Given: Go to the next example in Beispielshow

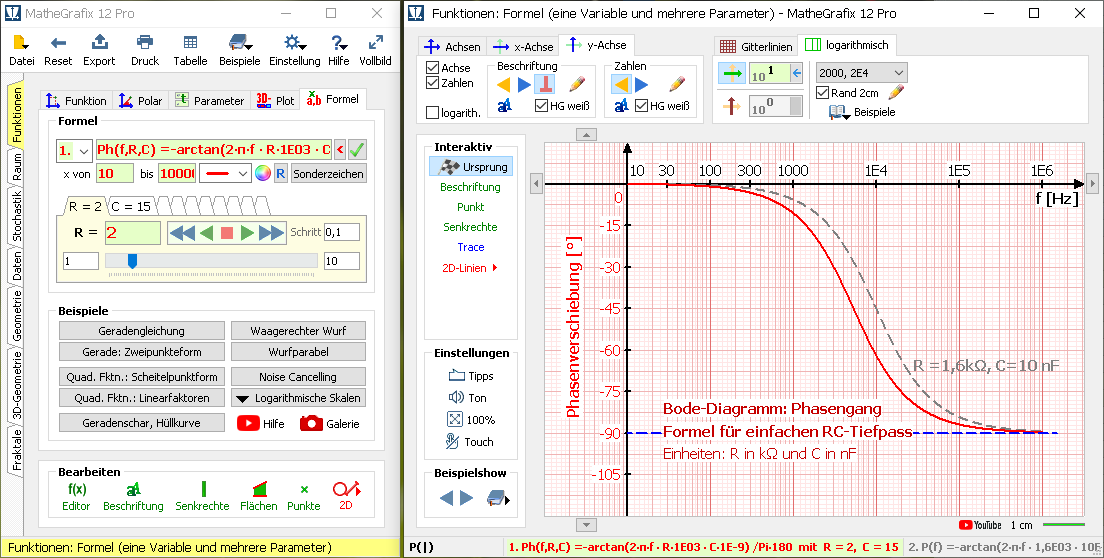Looking at the screenshot, I should pyautogui.click(x=466, y=499).
